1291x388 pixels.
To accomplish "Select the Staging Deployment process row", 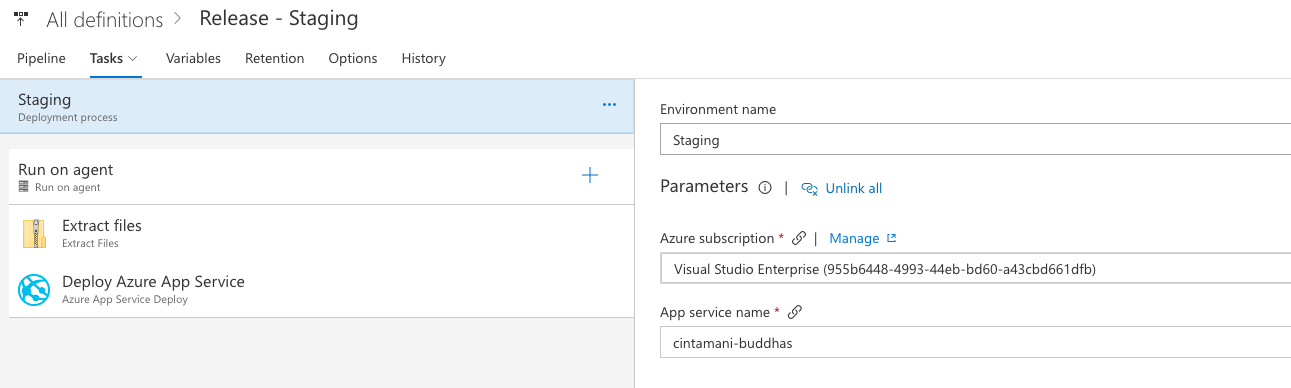I will click(317, 106).
